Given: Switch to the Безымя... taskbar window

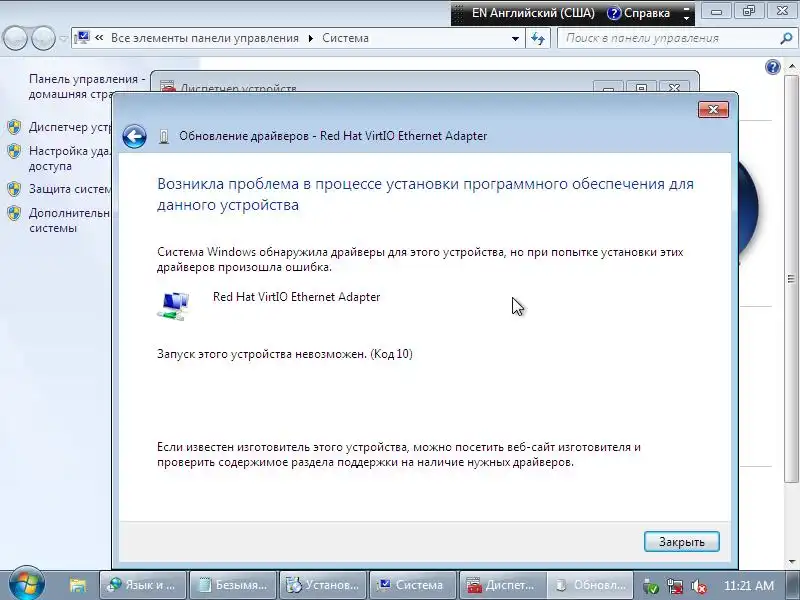Looking at the screenshot, I should [233, 585].
